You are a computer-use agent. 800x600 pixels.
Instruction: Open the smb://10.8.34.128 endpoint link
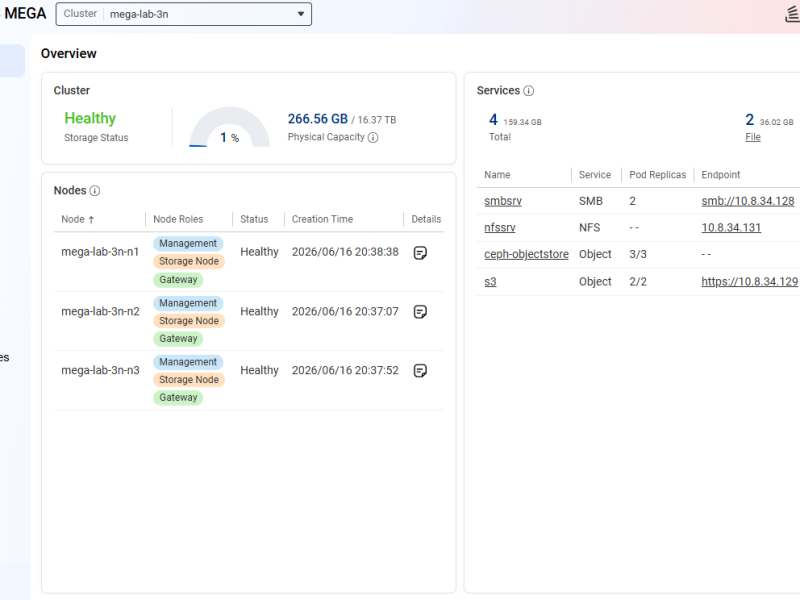point(748,201)
